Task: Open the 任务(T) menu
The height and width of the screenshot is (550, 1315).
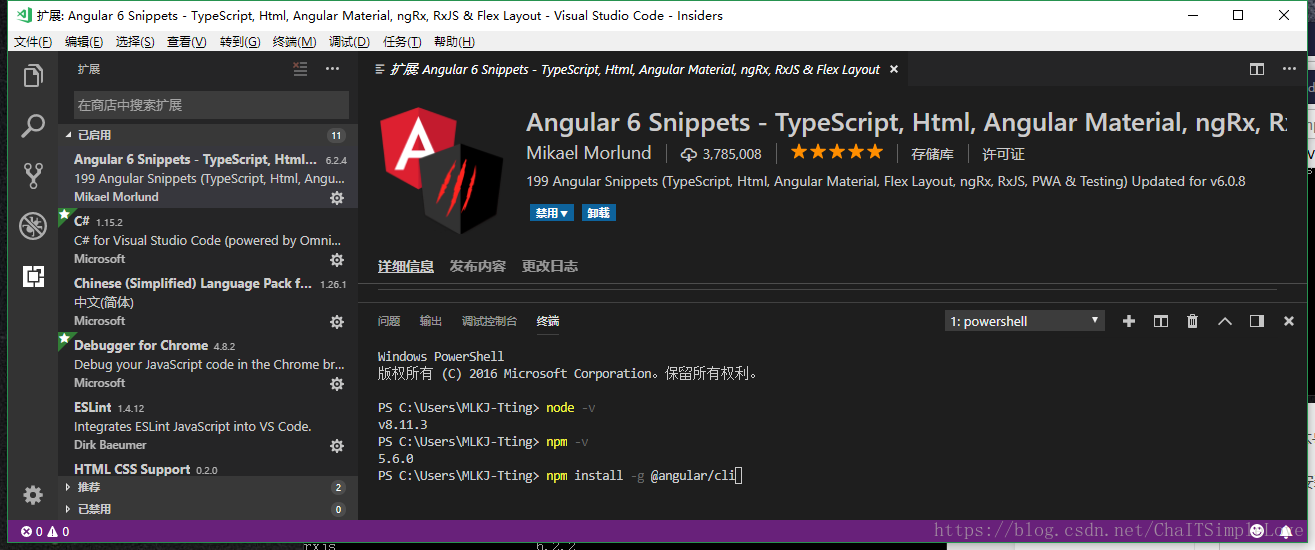Action: [x=402, y=41]
